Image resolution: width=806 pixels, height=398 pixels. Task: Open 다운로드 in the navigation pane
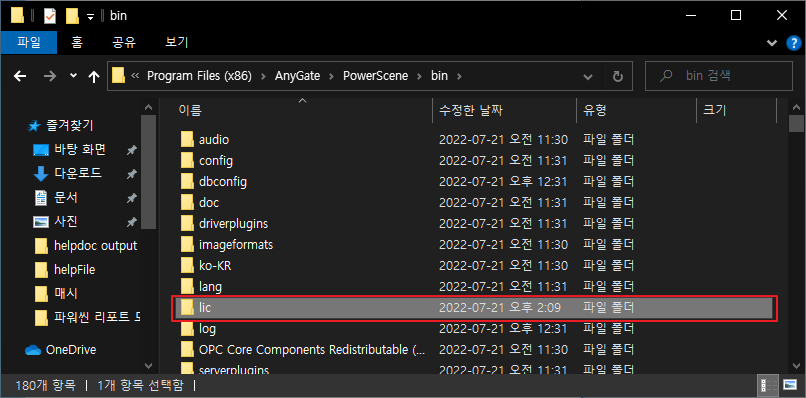pos(78,173)
